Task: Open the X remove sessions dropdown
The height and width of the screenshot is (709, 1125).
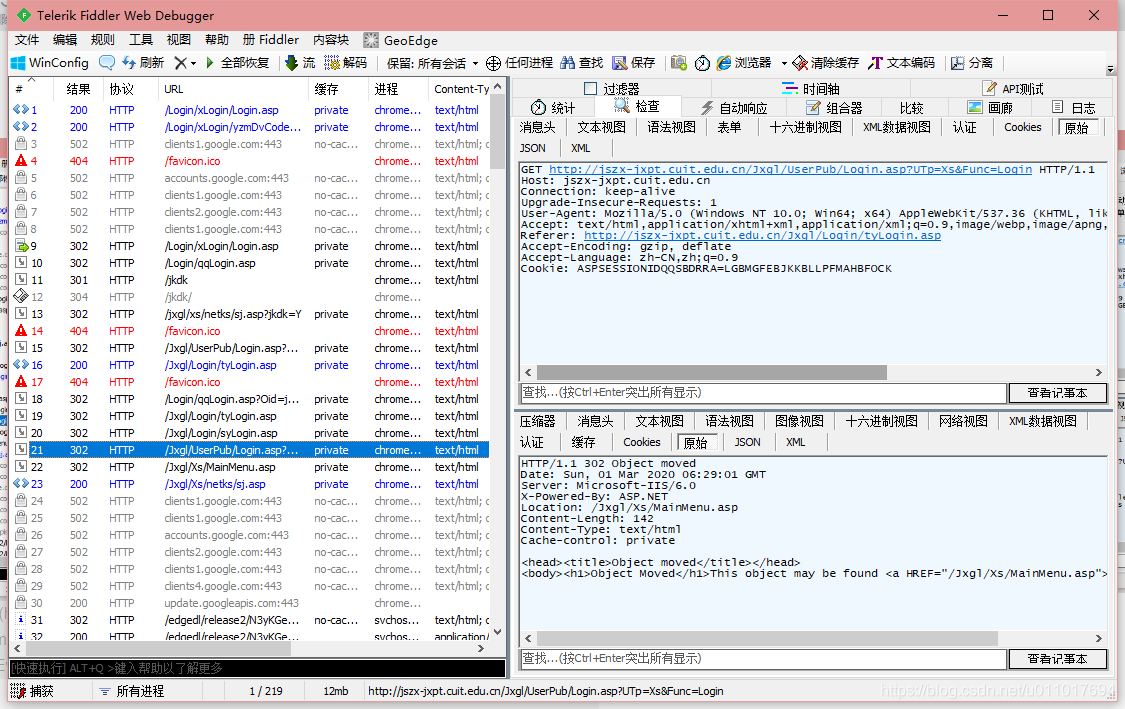Action: (x=185, y=63)
